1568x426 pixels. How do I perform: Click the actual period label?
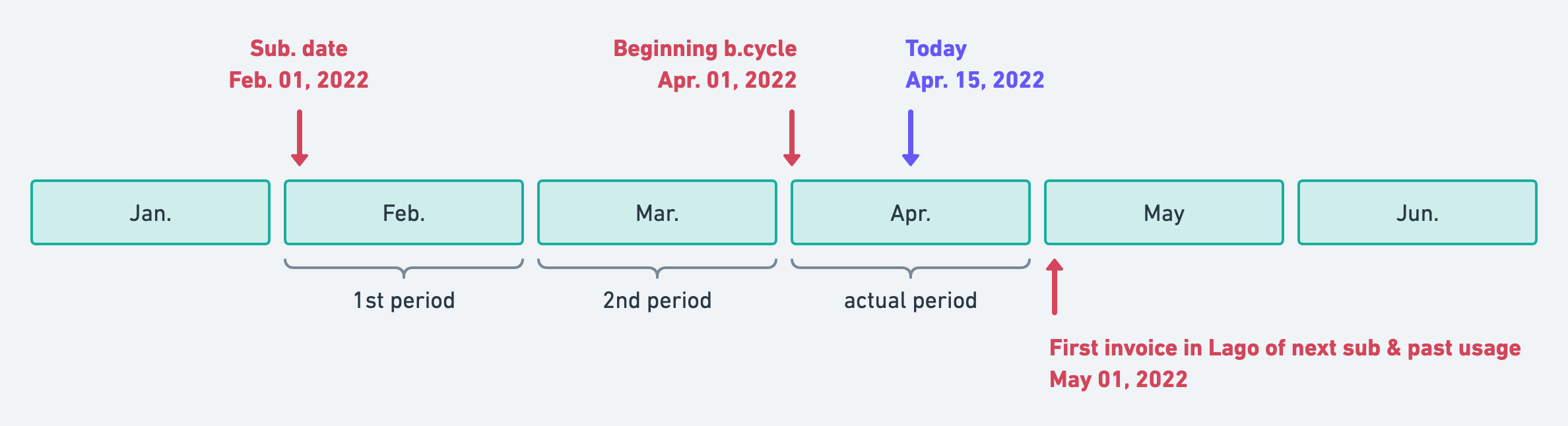(911, 301)
